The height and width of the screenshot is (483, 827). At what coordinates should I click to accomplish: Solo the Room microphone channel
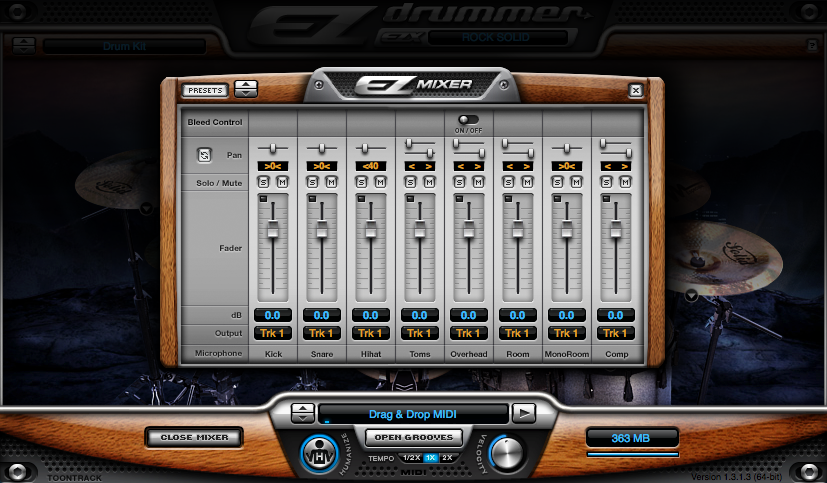(x=509, y=182)
